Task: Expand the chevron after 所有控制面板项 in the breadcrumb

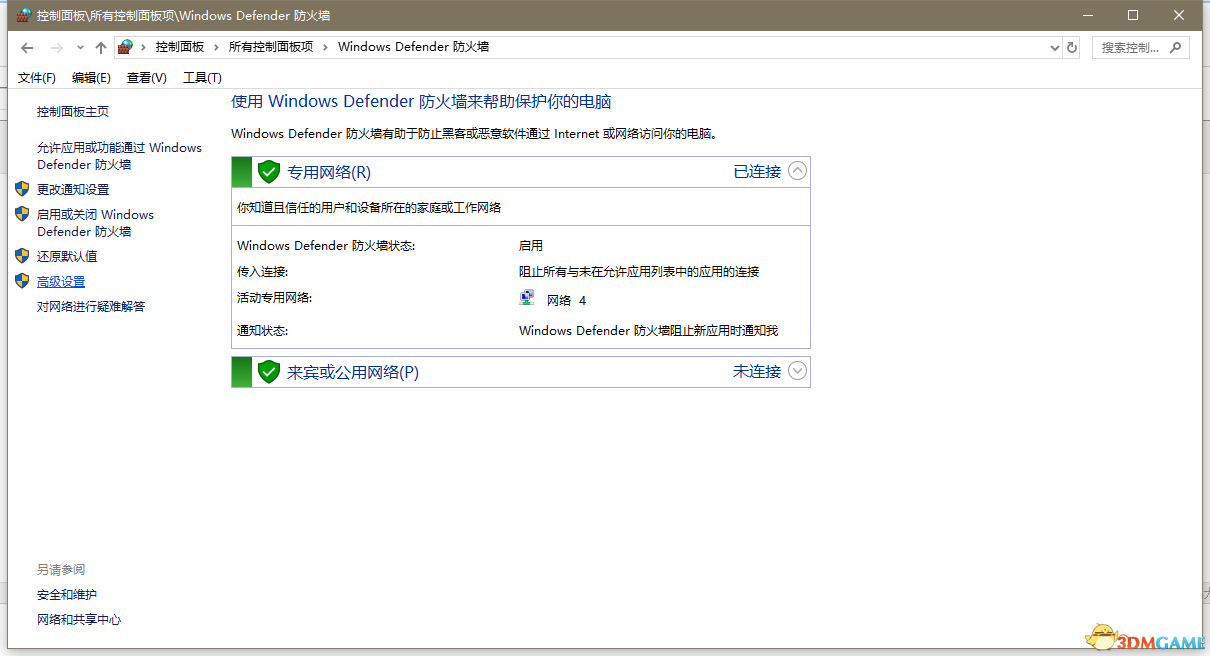Action: [326, 47]
